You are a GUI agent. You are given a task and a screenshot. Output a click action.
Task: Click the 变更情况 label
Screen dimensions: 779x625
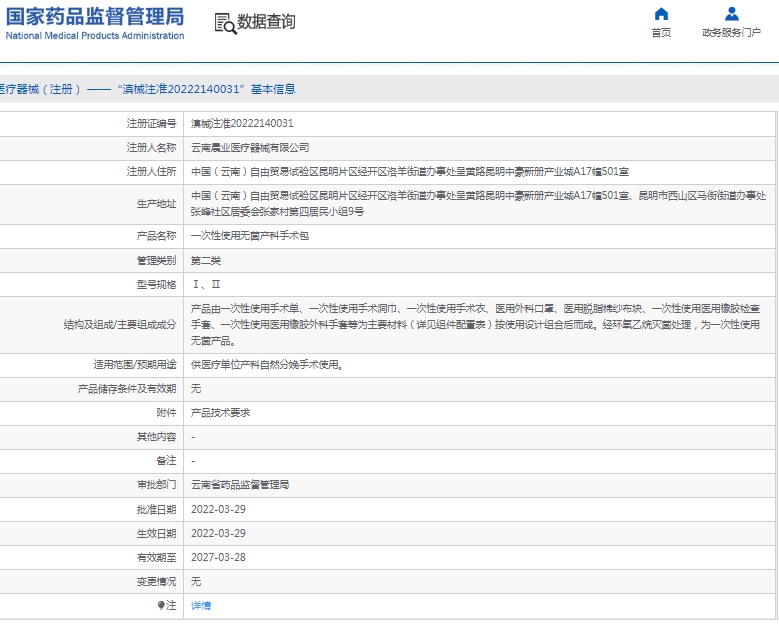pos(156,581)
